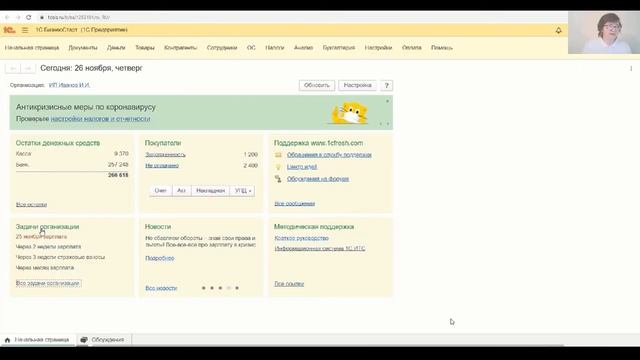Open Все ссылки link
Screen dimensions: 640x360
click(289, 284)
